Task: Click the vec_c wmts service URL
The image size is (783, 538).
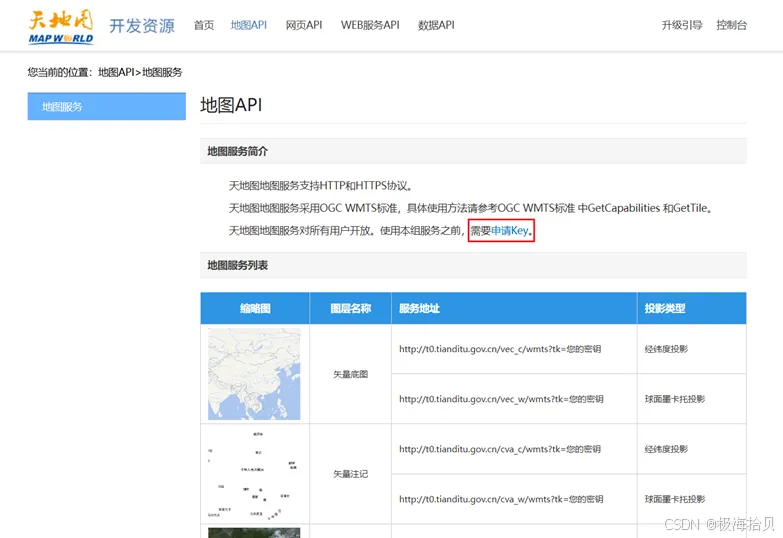Action: click(500, 349)
